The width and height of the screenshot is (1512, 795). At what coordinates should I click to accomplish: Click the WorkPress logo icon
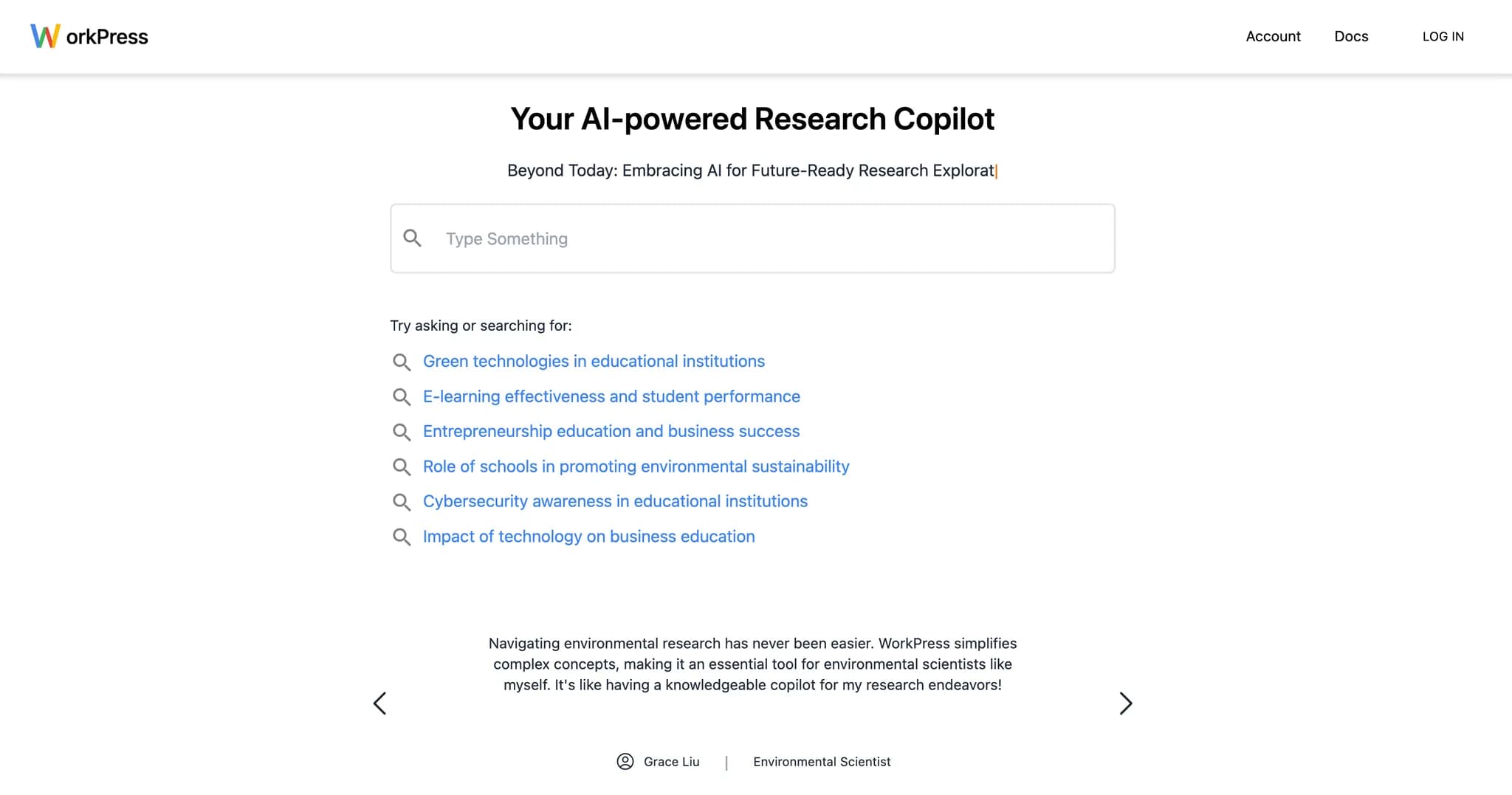(45, 36)
